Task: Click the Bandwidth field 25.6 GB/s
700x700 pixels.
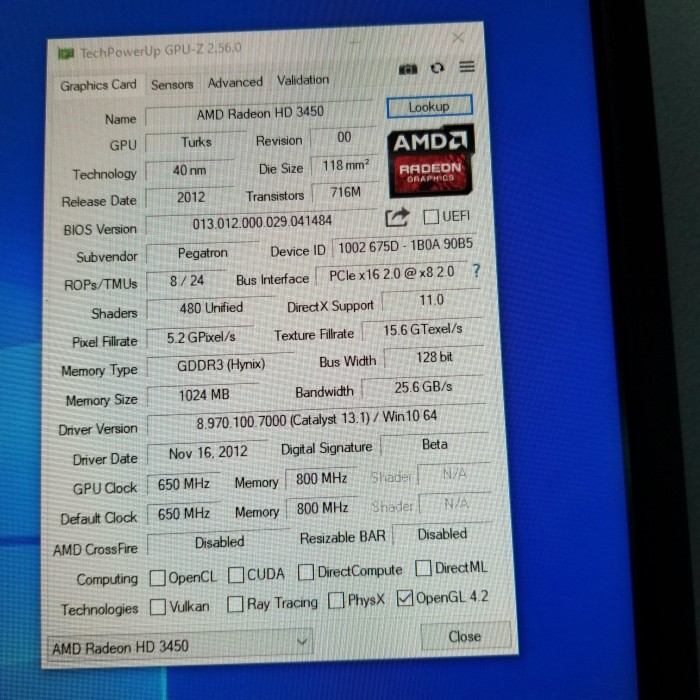Action: (x=423, y=387)
